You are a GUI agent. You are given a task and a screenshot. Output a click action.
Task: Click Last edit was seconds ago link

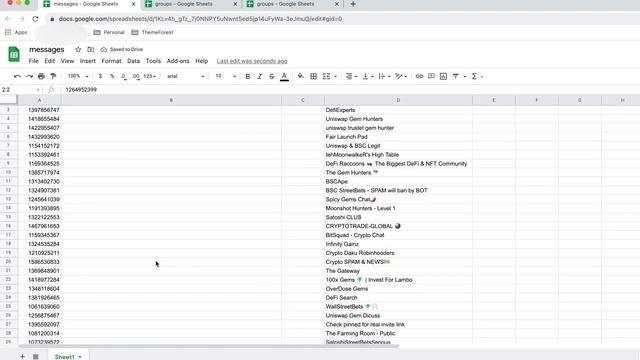[x=252, y=61]
